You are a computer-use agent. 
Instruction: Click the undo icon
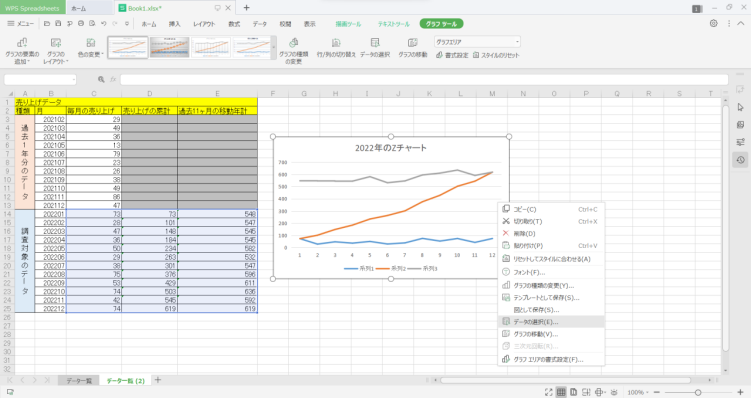click(103, 23)
